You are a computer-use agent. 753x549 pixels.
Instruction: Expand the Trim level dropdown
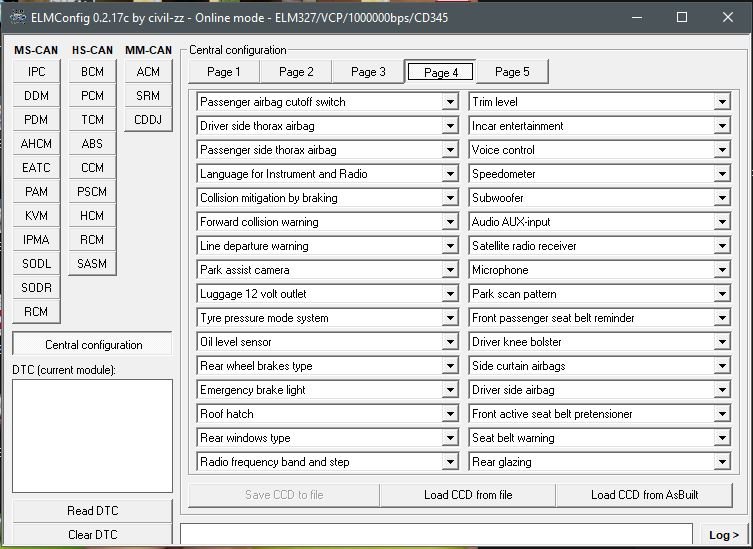coord(722,102)
